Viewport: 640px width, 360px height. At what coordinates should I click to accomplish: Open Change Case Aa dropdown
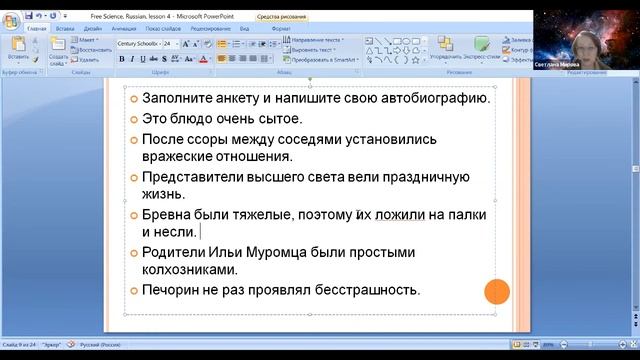pos(189,59)
